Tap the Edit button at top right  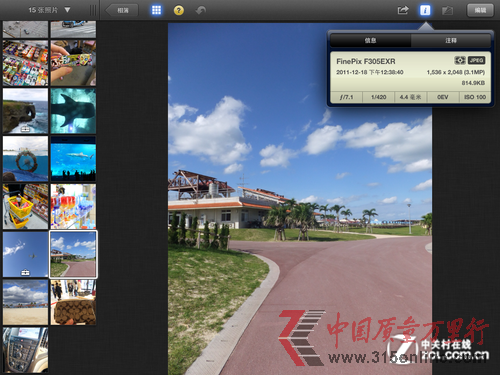pyautogui.click(x=480, y=10)
